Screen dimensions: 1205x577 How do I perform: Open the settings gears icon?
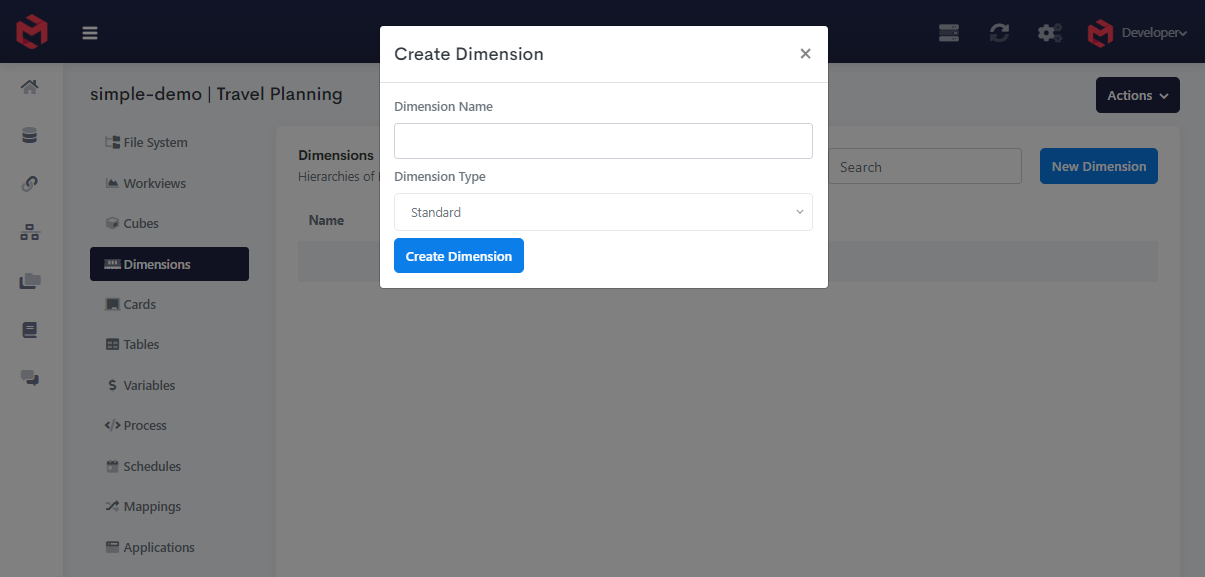[1049, 32]
